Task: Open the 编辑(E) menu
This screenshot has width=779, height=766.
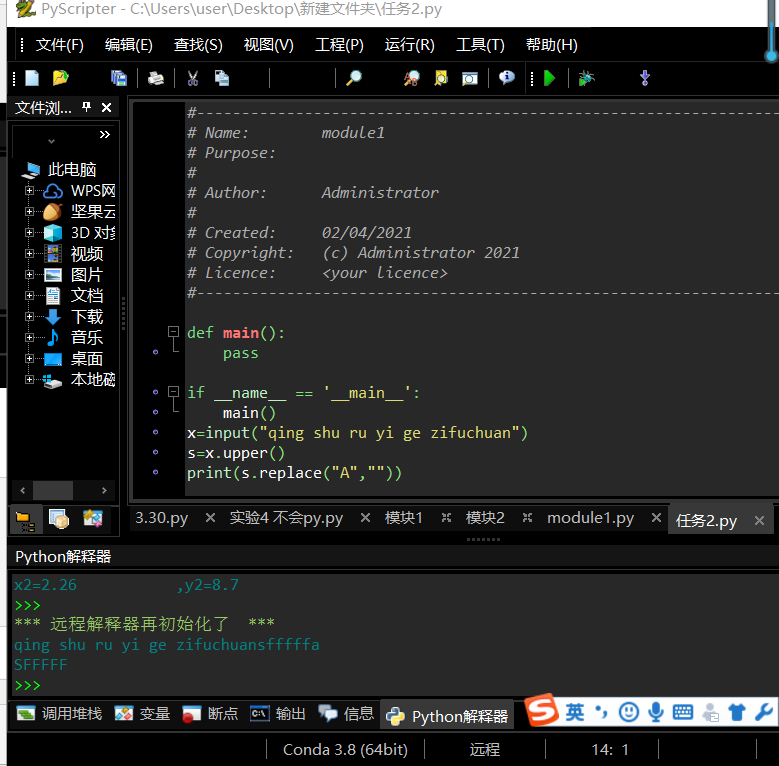Action: tap(128, 45)
